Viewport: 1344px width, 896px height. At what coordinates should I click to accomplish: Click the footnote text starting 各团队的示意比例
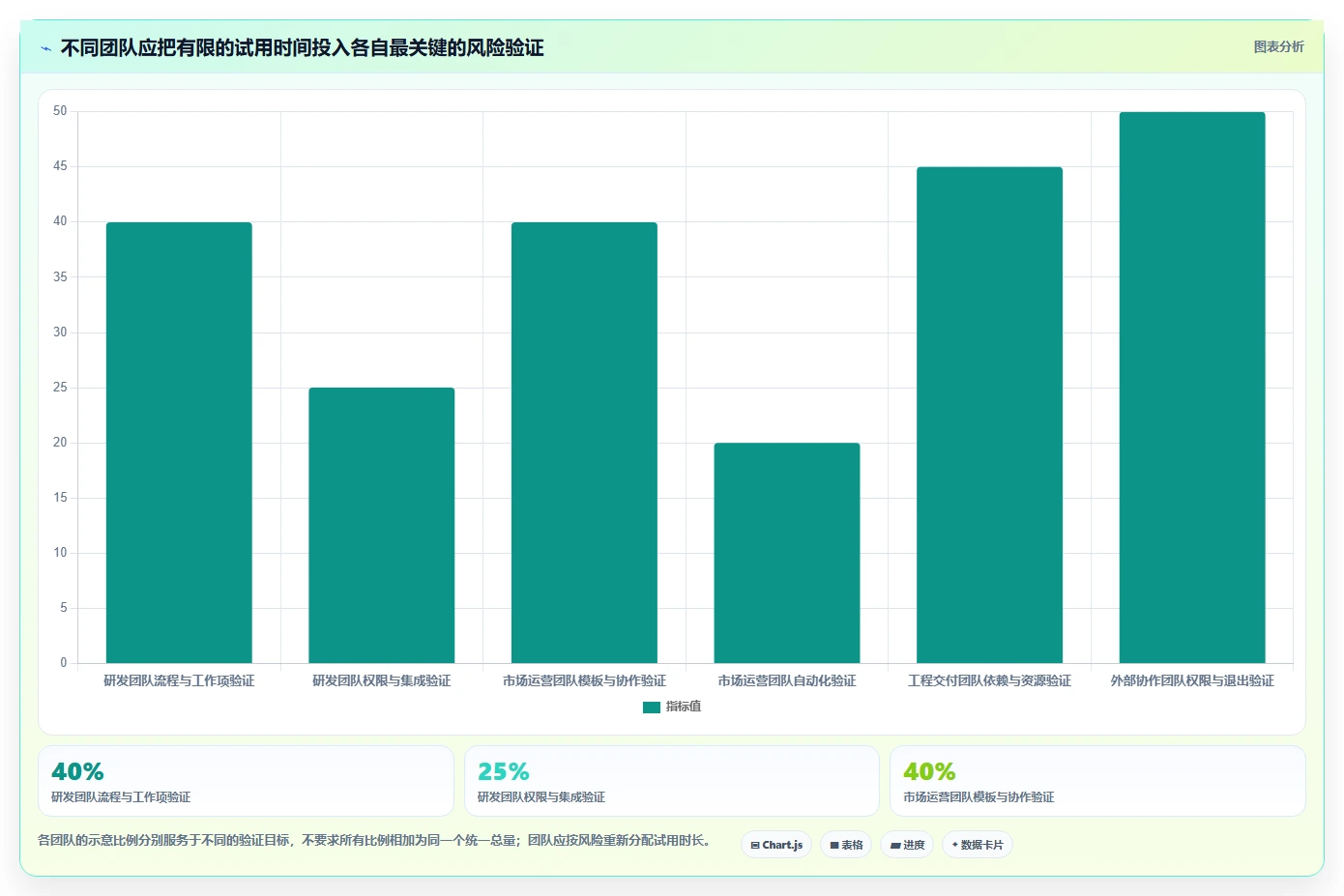click(375, 840)
